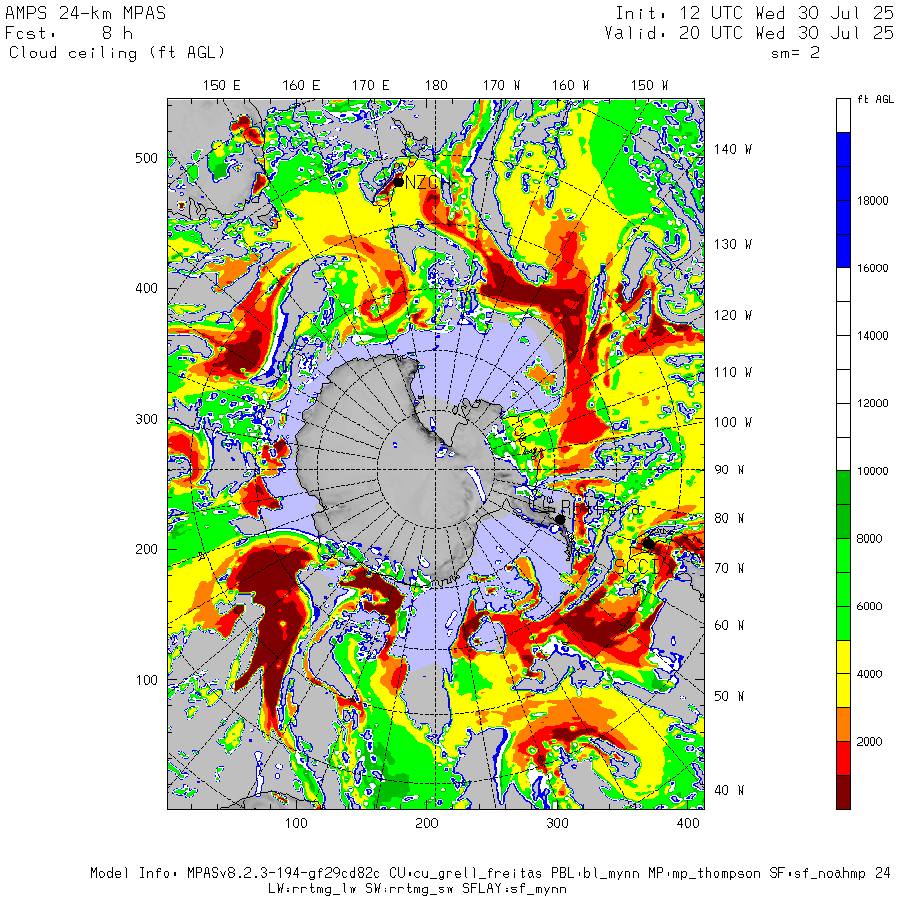
Task: Click the '10000' colorbar value
Action: point(872,471)
